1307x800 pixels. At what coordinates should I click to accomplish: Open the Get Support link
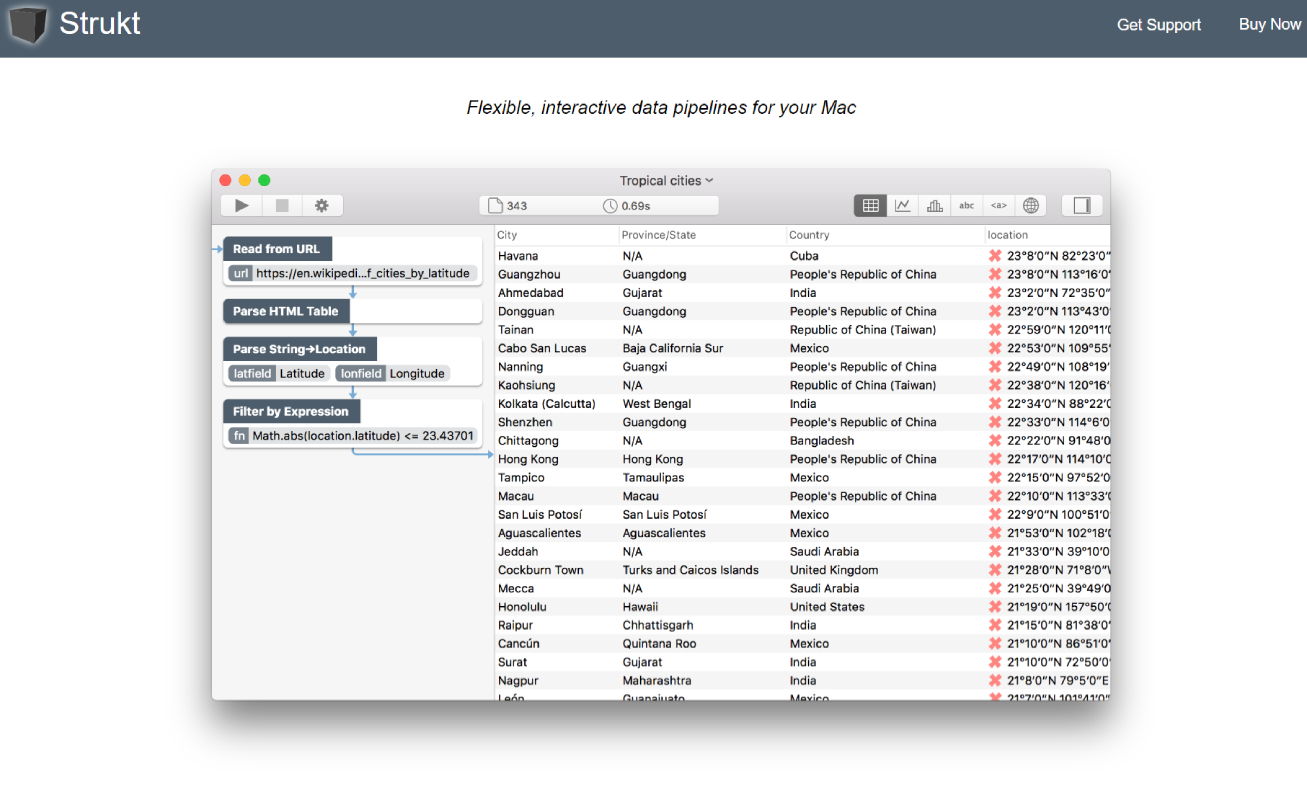tap(1159, 25)
